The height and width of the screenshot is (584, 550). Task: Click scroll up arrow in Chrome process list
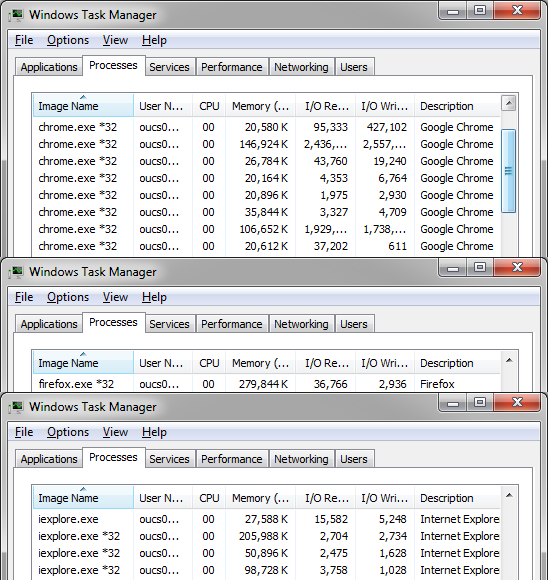coord(509,103)
